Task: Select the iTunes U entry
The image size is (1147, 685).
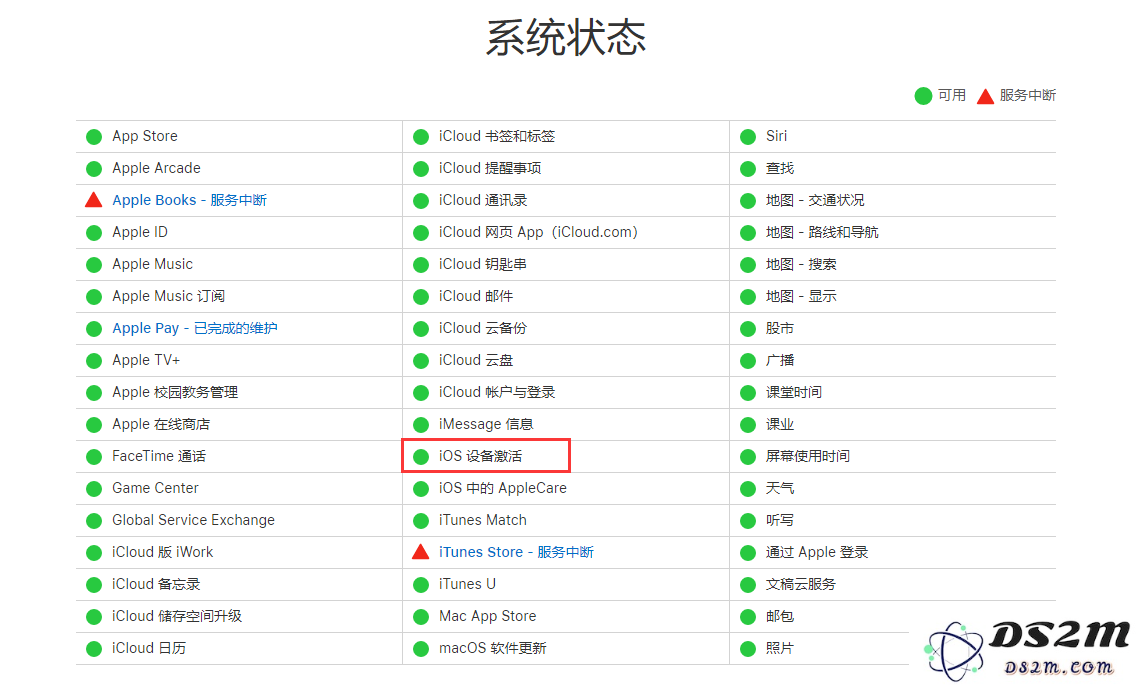Action: point(467,584)
